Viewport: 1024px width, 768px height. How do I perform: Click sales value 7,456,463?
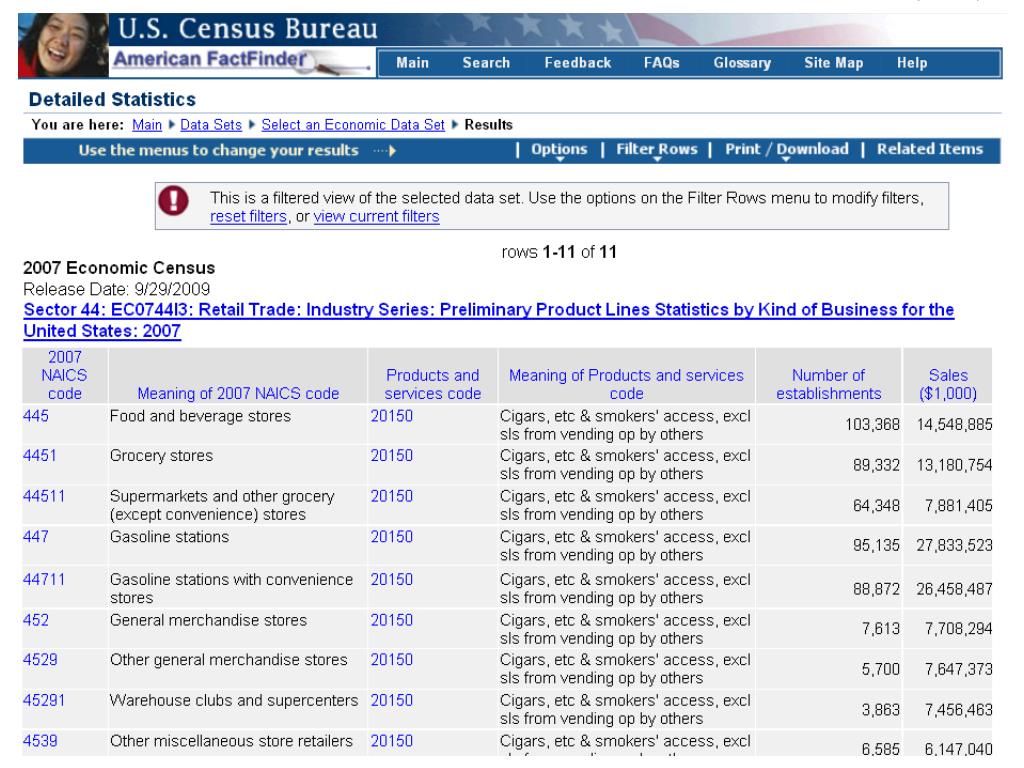pos(958,710)
